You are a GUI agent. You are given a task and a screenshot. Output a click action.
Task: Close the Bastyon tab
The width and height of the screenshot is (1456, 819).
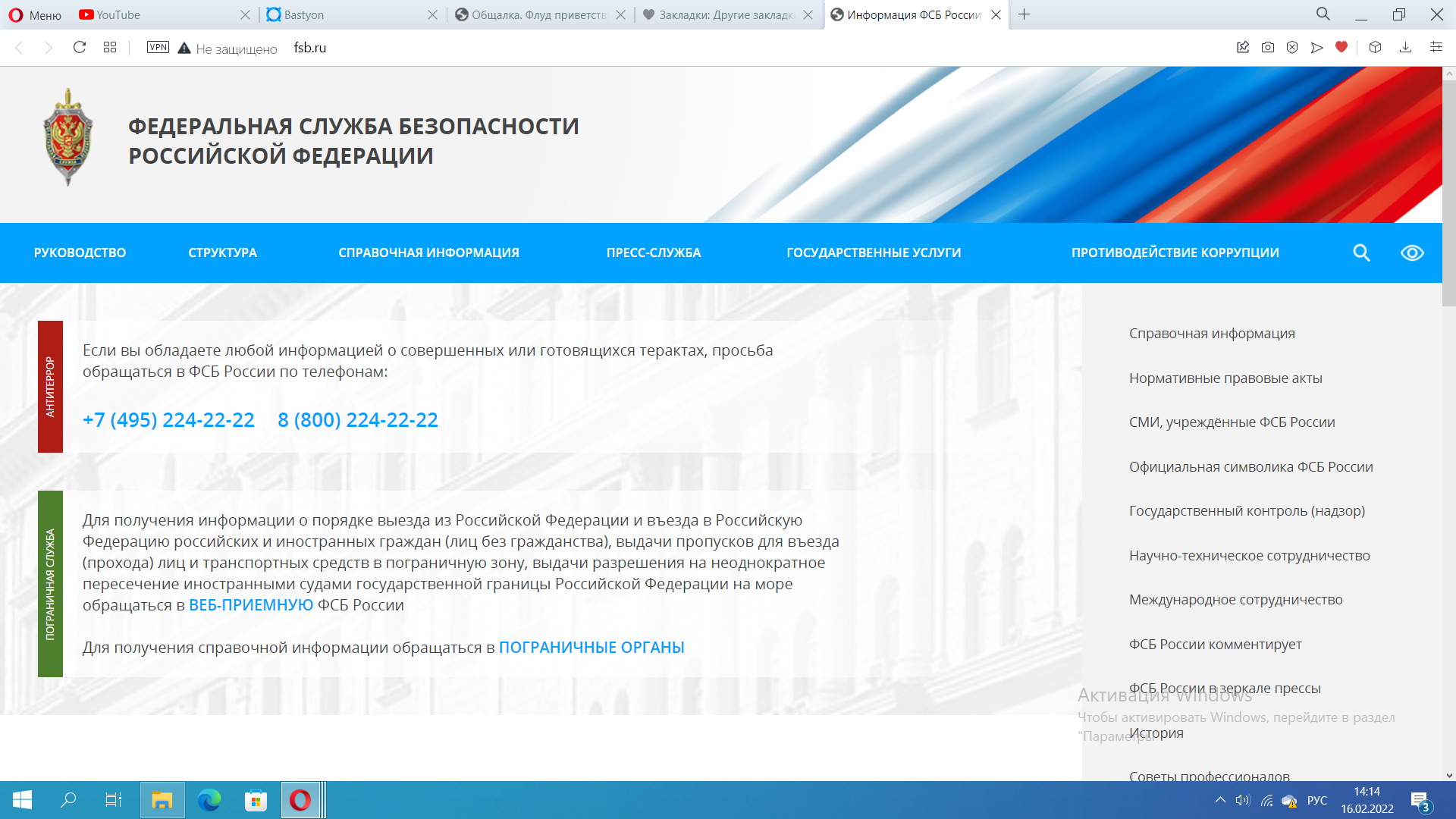432,14
